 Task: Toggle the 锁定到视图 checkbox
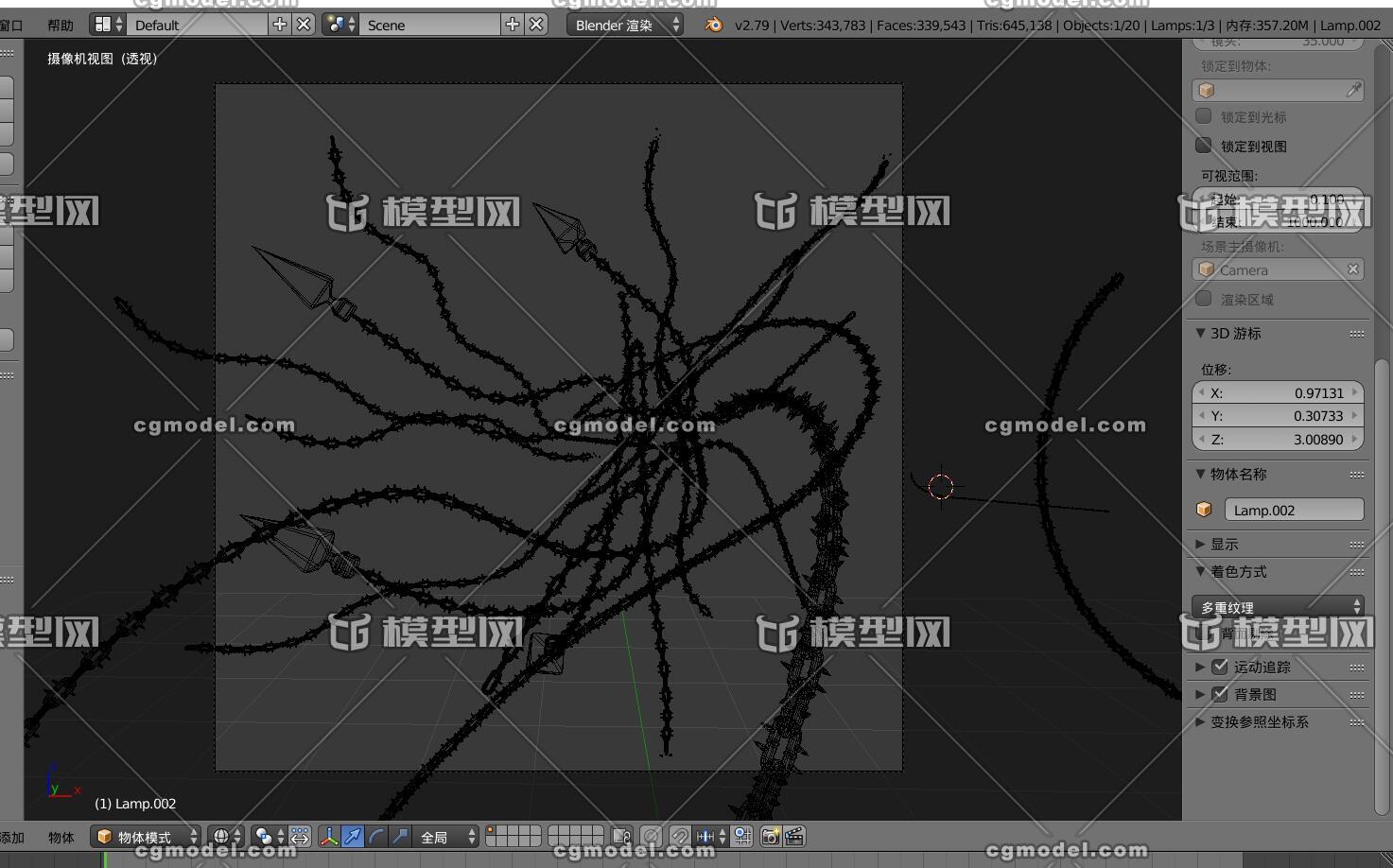[1204, 146]
